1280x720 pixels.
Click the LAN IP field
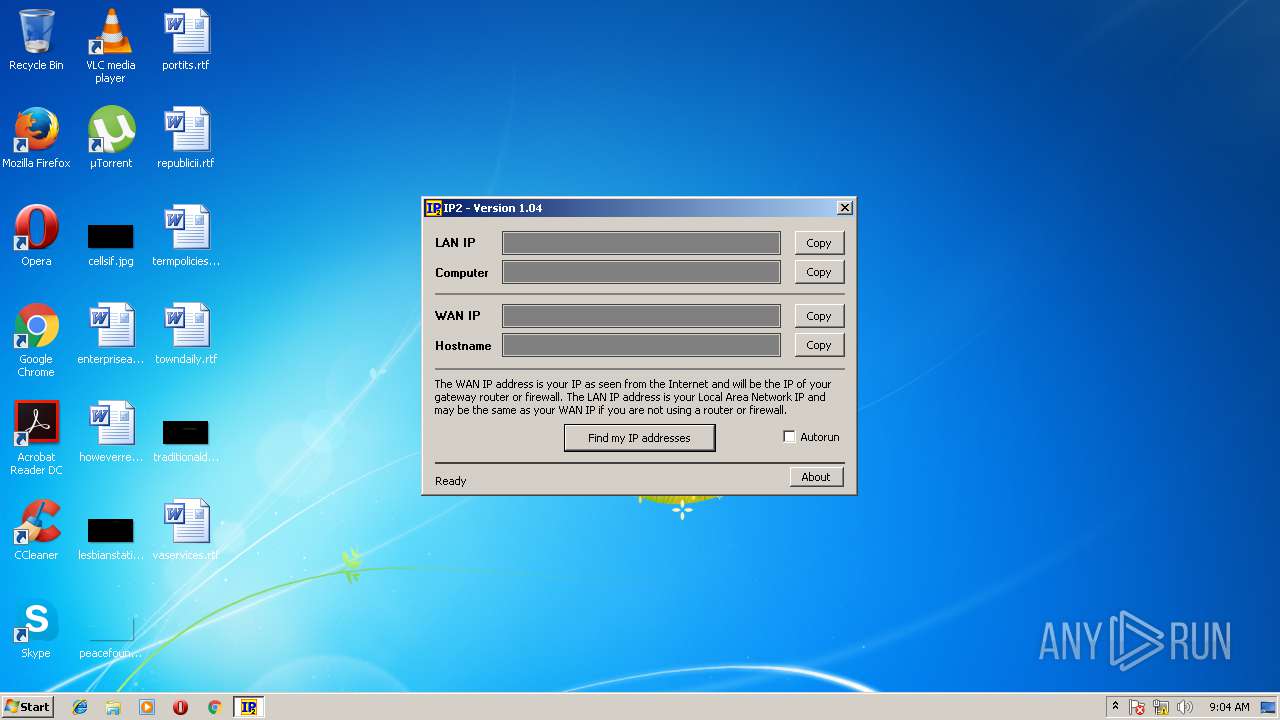click(x=641, y=243)
